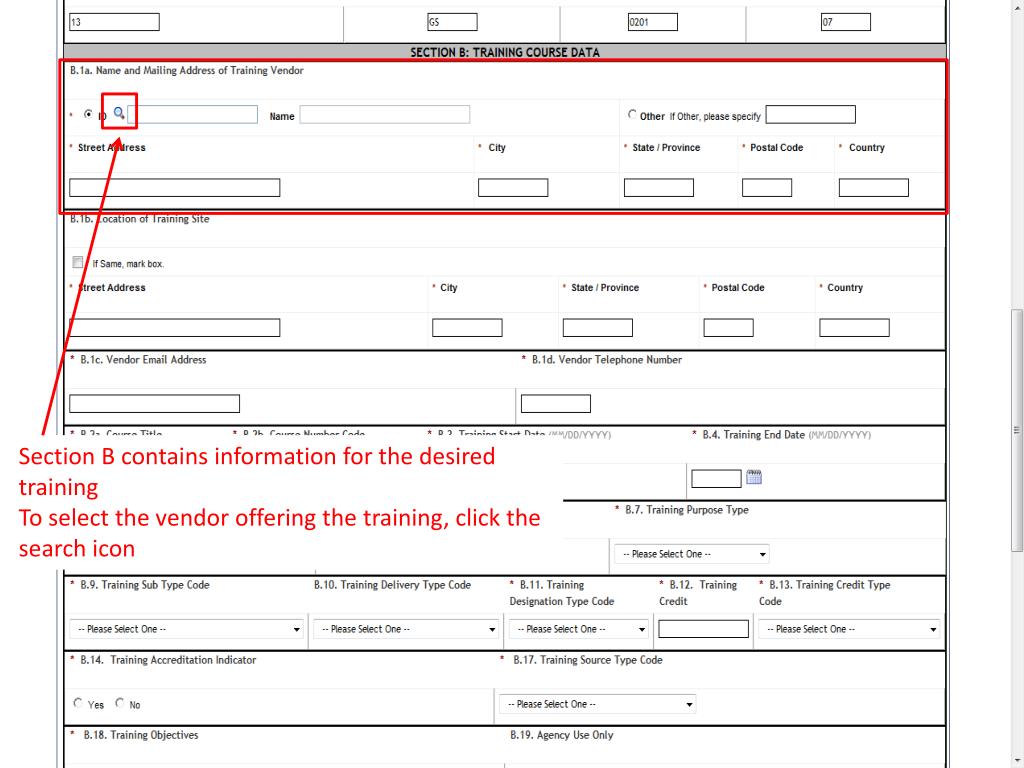Select the B.1a vendor Postal Code field
This screenshot has width=1024, height=768.
tap(767, 188)
